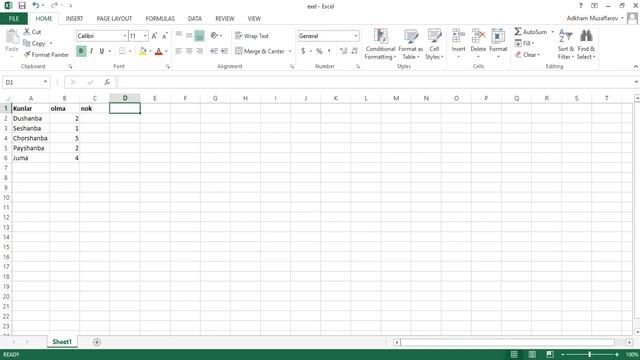Select the Sheet1 tab
Image resolution: width=640 pixels, height=360 pixels.
(62, 342)
